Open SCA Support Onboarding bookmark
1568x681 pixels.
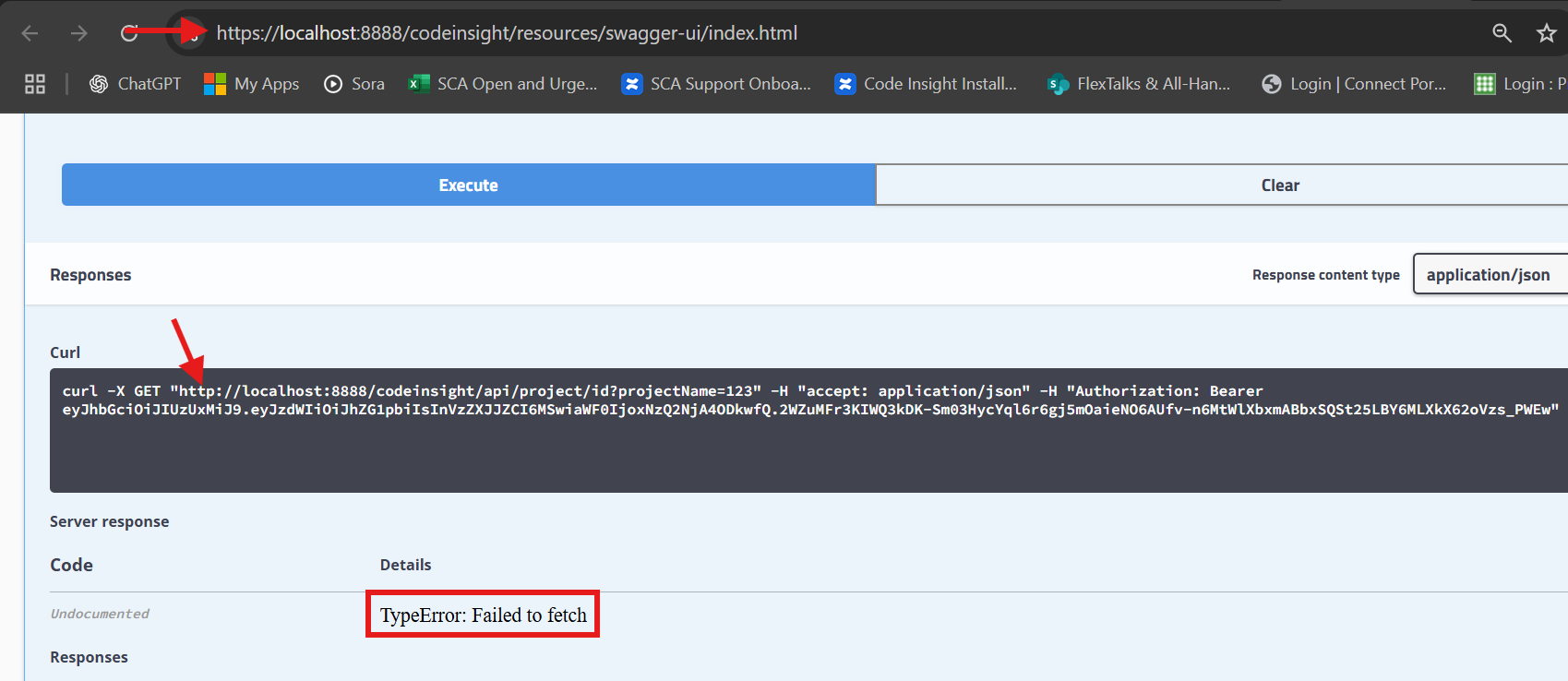[716, 84]
